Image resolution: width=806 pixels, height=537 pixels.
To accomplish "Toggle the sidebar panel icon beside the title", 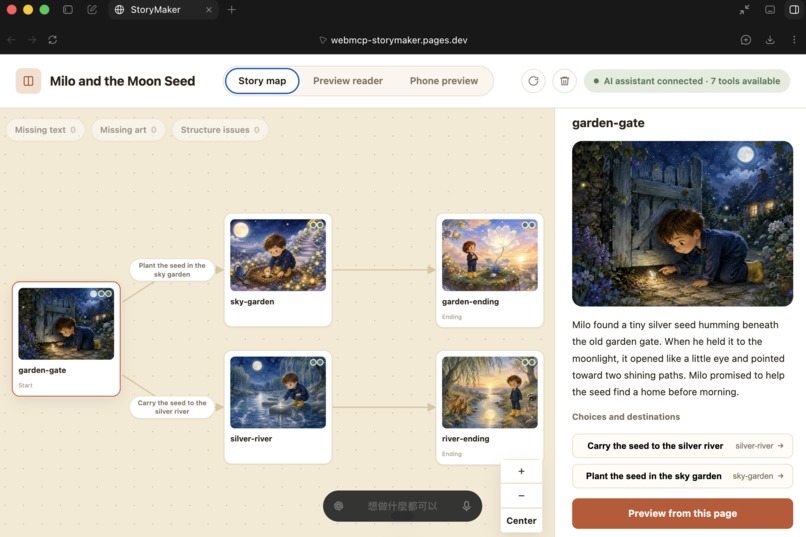I will [28, 81].
